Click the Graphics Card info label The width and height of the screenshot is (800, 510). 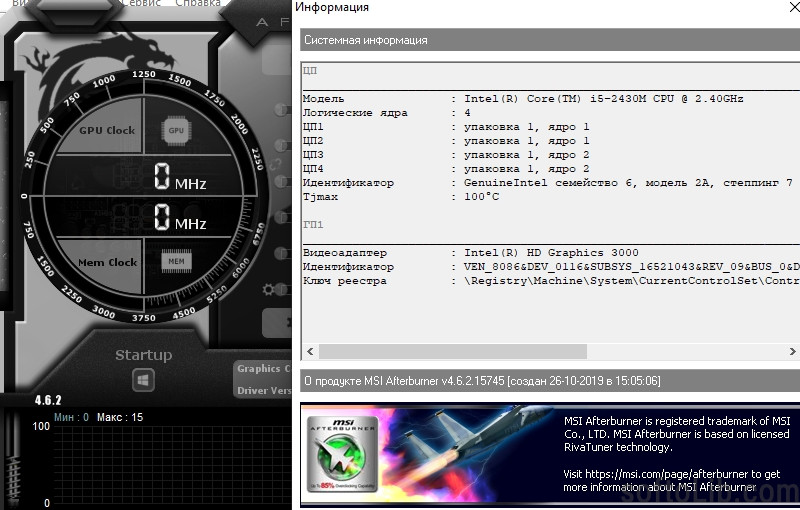pos(263,368)
